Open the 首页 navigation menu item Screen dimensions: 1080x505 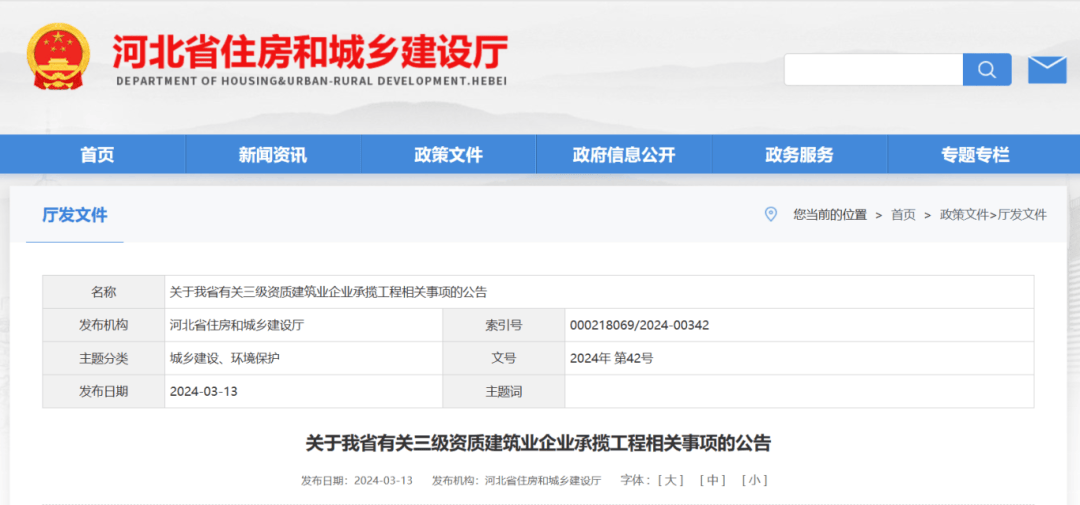[97, 155]
